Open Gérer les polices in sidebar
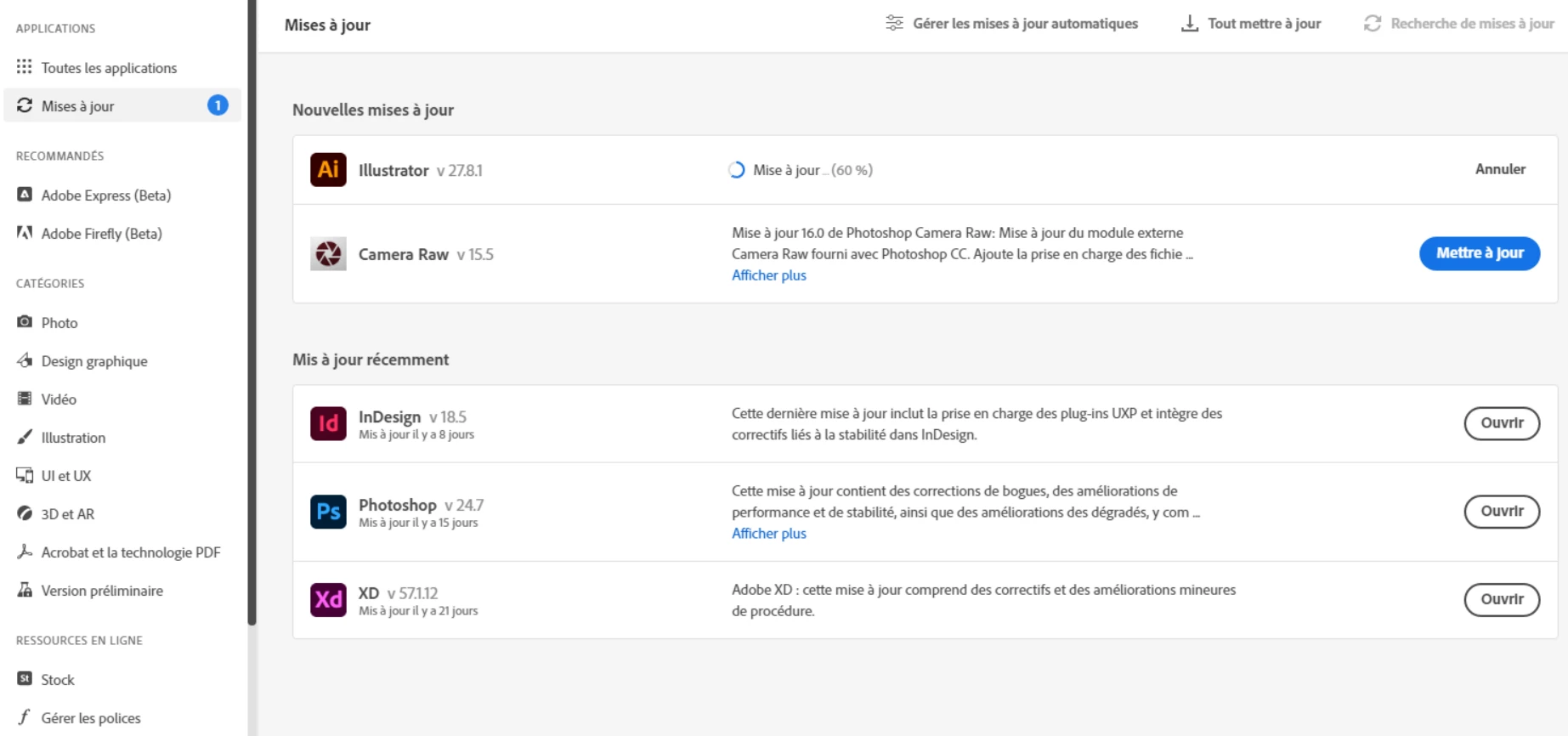 (91, 718)
